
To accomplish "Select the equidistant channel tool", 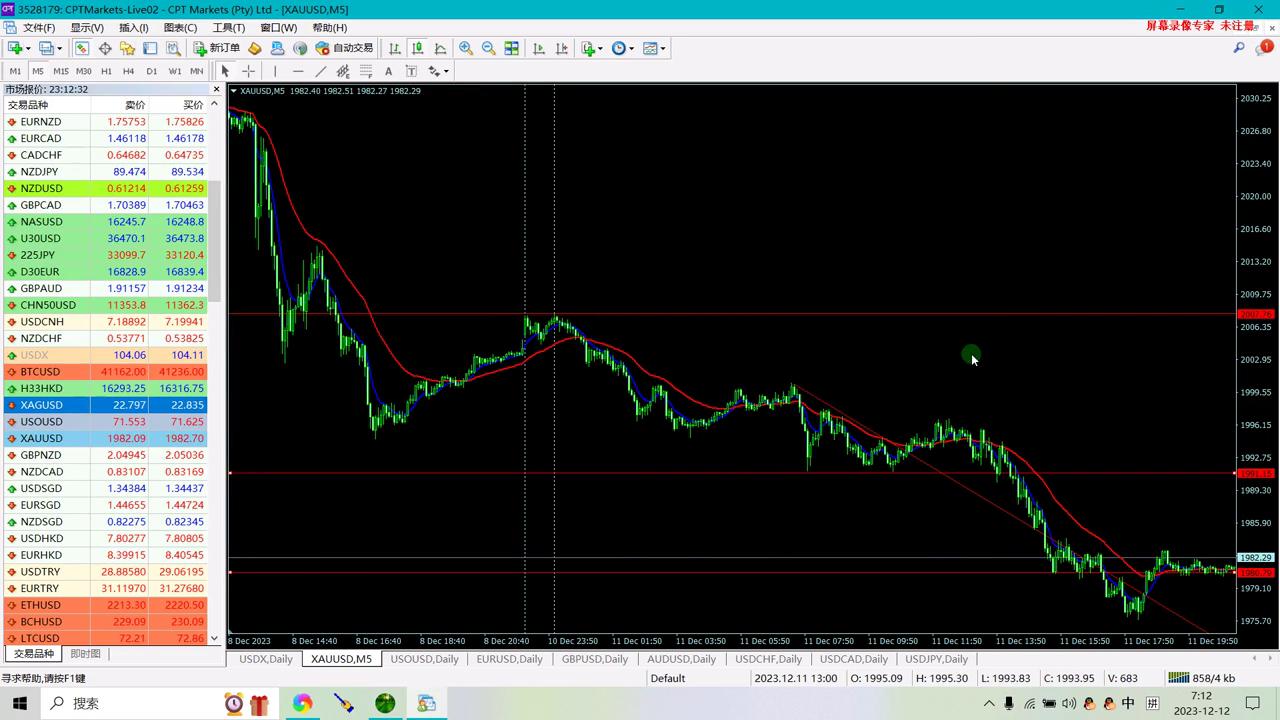I will point(343,71).
